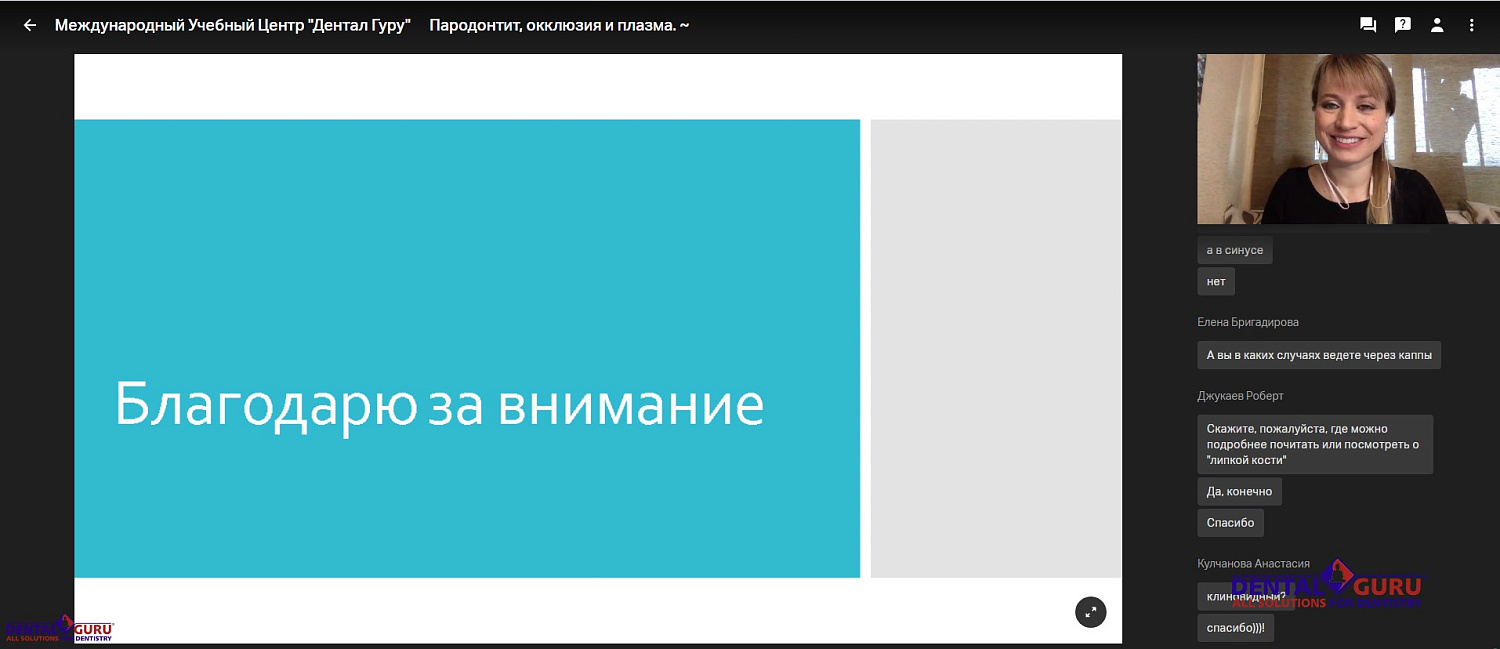Click Елена Бригадирова's message about каппы
The height and width of the screenshot is (649, 1500).
(1318, 354)
